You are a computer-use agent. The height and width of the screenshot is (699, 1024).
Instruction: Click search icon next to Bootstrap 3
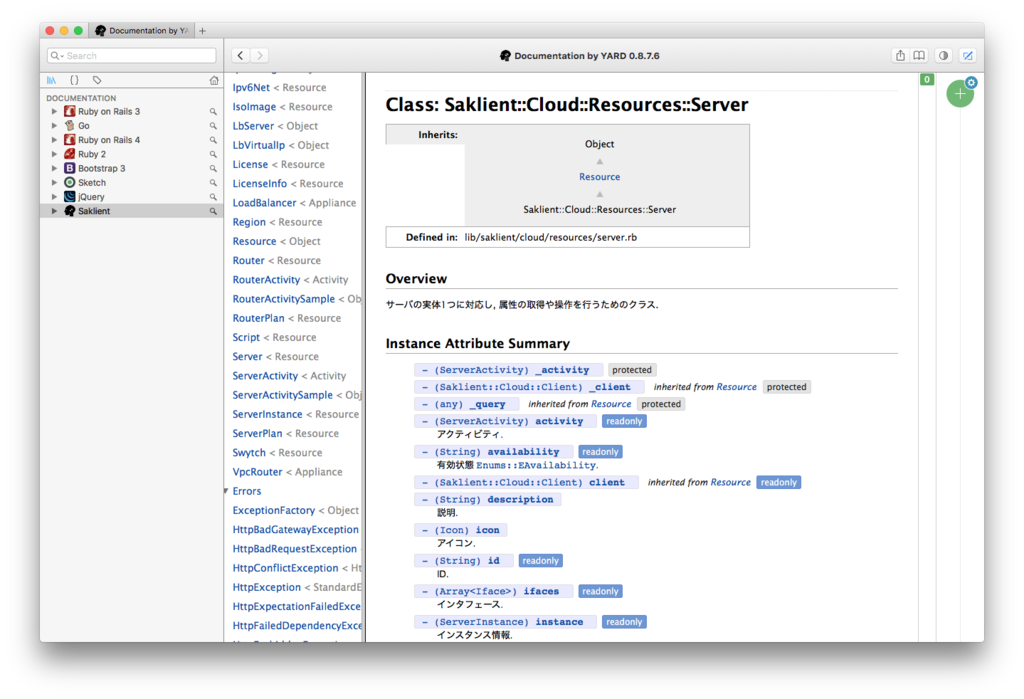[213, 169]
